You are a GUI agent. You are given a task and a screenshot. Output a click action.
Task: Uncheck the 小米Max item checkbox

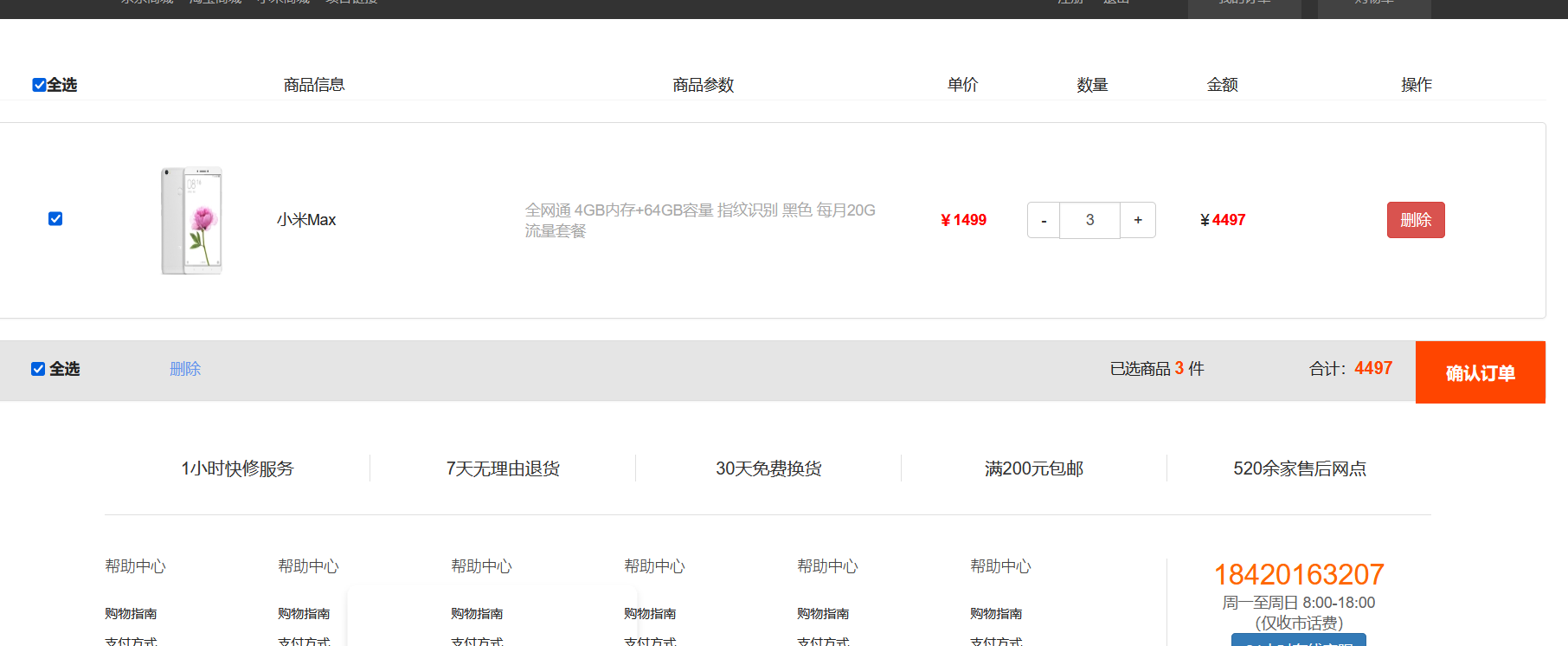[55, 219]
